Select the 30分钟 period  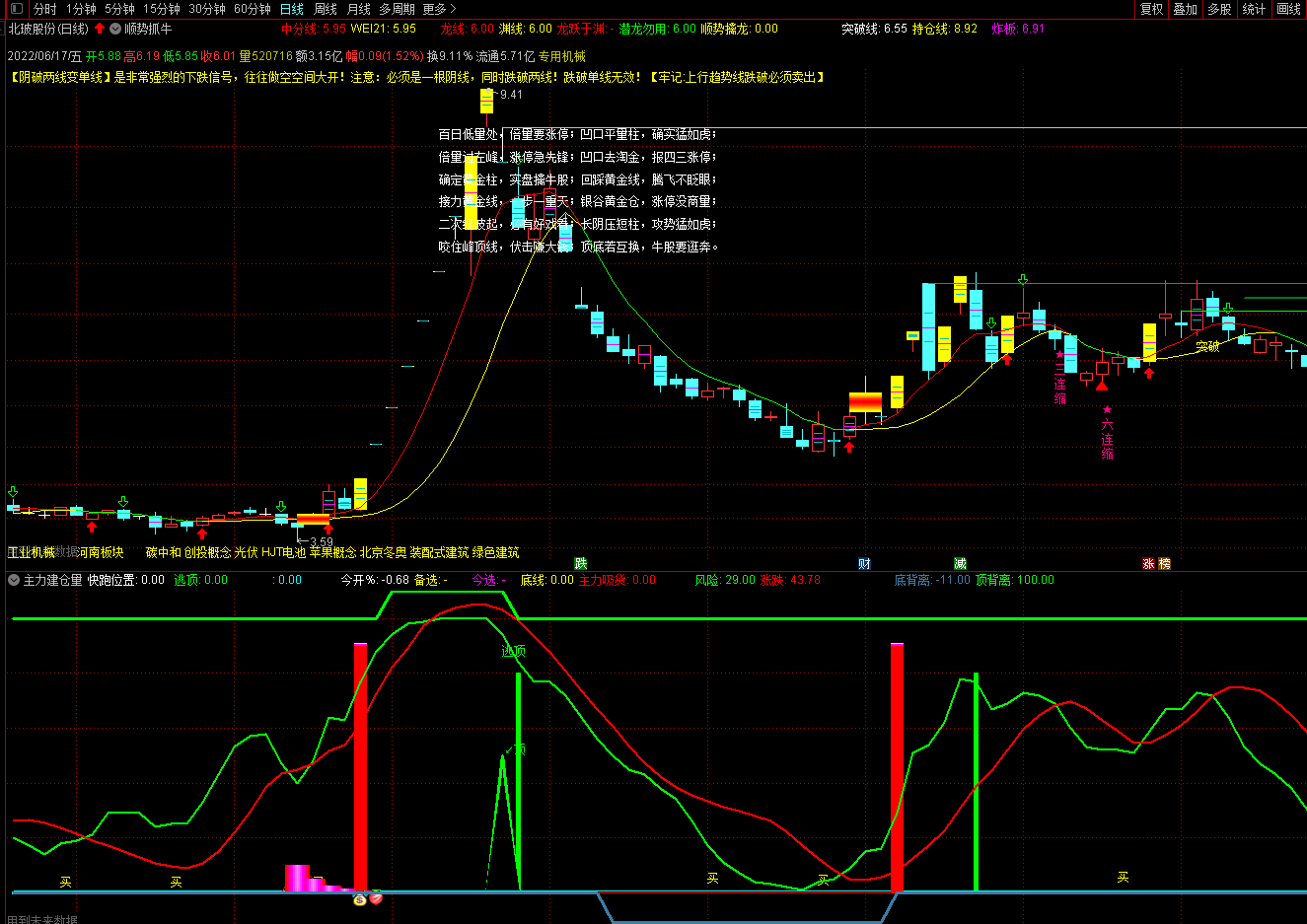click(207, 9)
